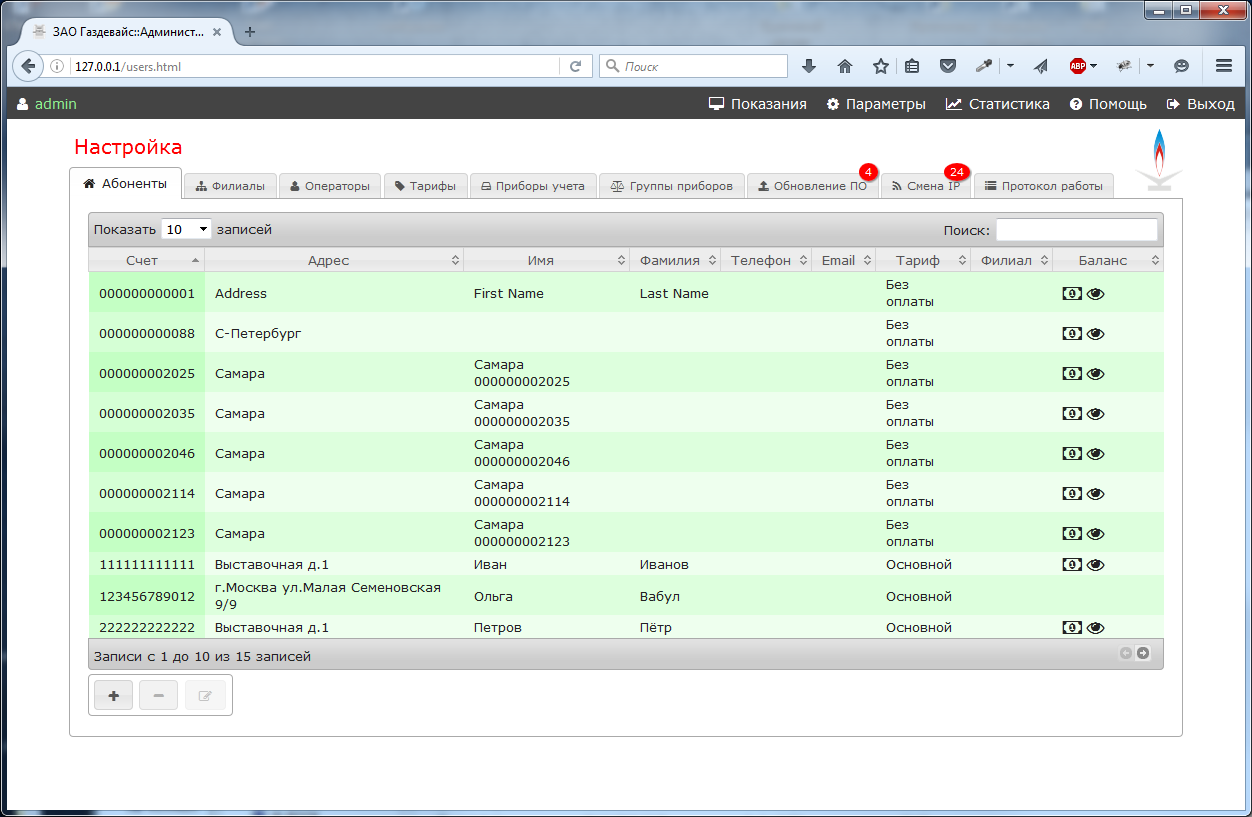Open Adblock Plus toolbar icon

pos(1078,66)
